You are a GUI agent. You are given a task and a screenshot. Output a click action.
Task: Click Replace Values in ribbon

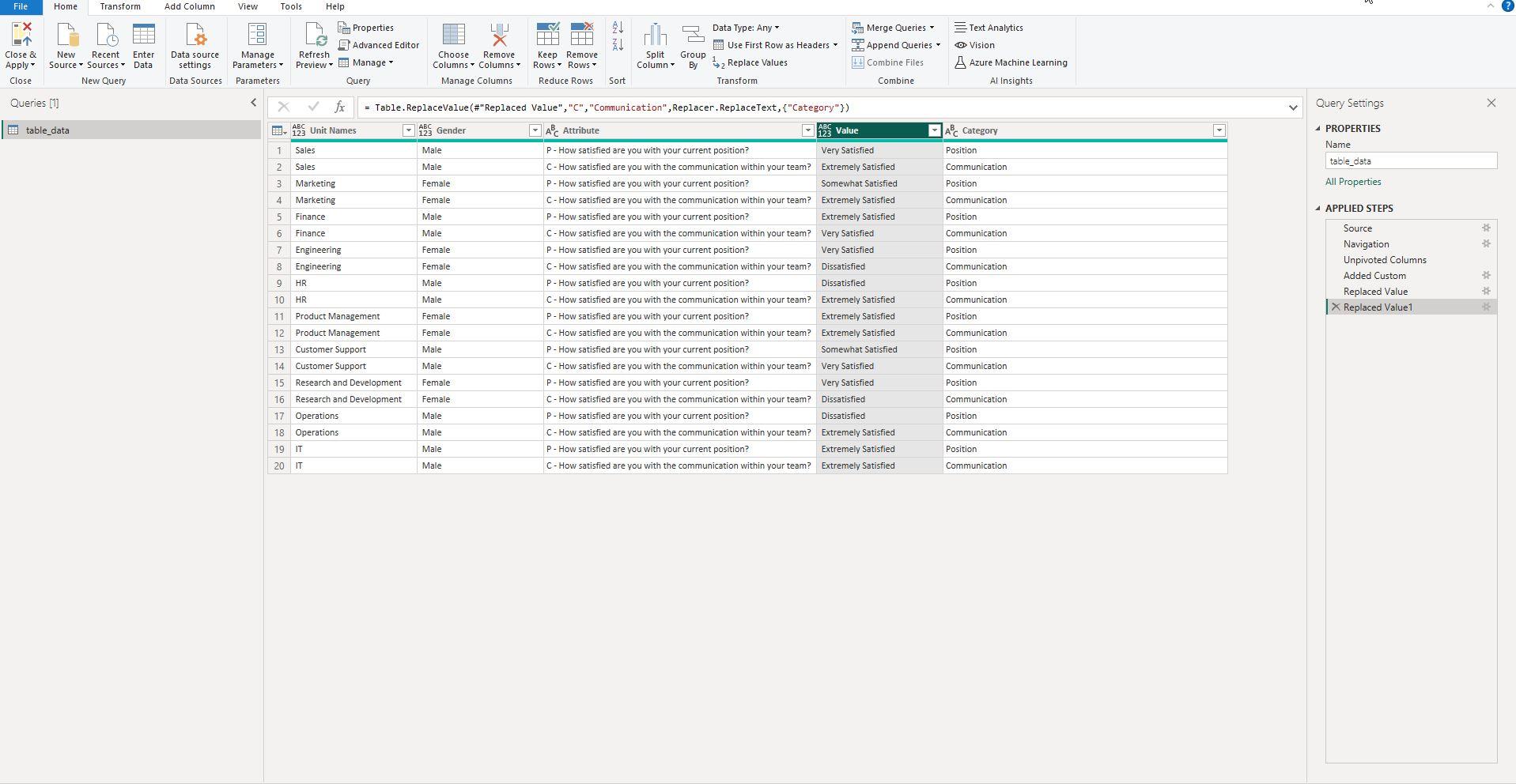click(750, 62)
